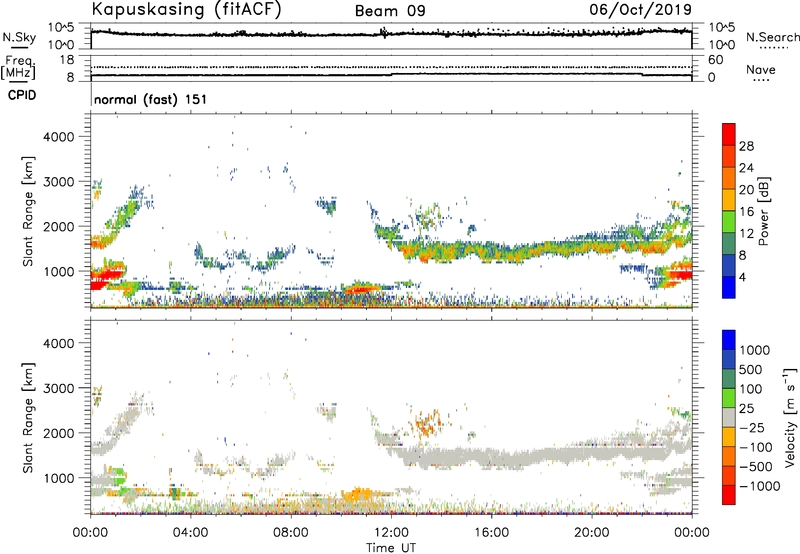Pick the gray ±25 segment of Velocity colorbar

coord(729,417)
